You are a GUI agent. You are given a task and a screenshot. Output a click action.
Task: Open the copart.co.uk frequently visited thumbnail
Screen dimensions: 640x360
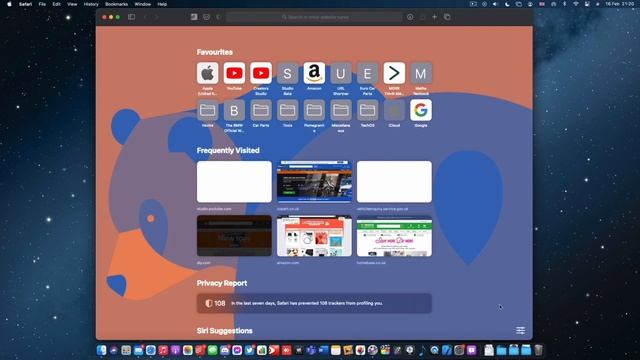pyautogui.click(x=314, y=182)
